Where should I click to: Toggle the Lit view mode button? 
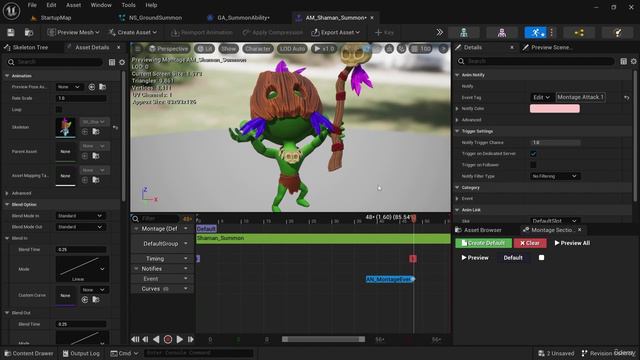[204, 49]
